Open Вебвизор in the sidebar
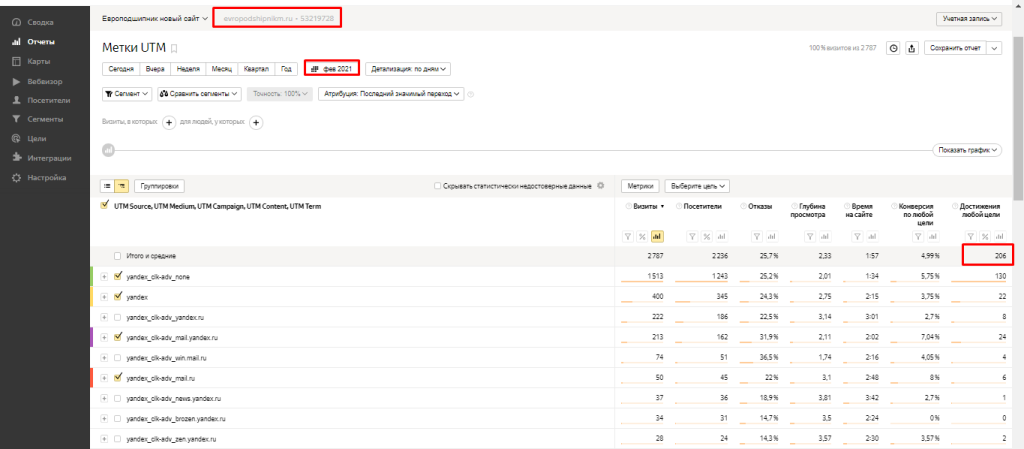Image resolution: width=1024 pixels, height=449 pixels. click(x=44, y=81)
